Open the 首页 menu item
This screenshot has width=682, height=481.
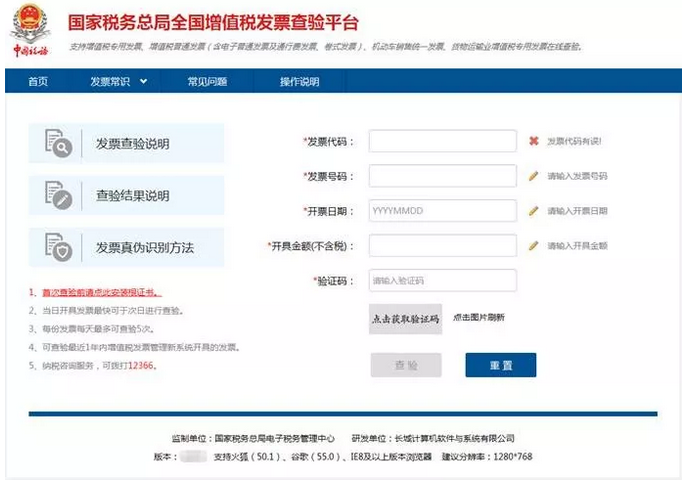[x=38, y=81]
